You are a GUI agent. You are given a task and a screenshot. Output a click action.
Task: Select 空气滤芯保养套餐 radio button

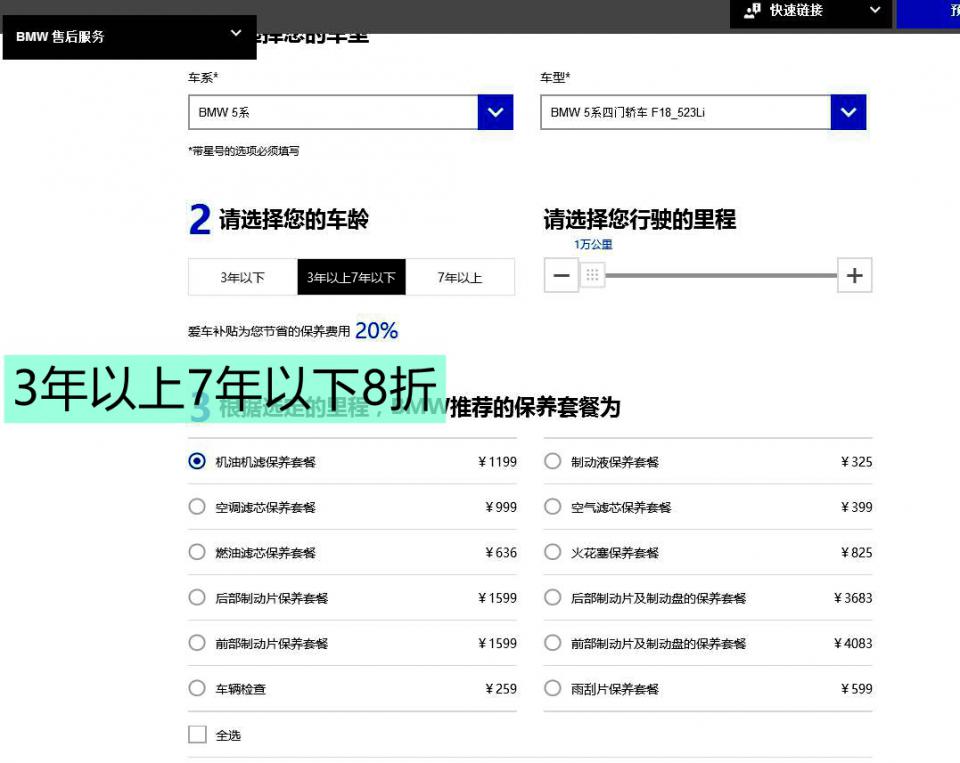(552, 506)
